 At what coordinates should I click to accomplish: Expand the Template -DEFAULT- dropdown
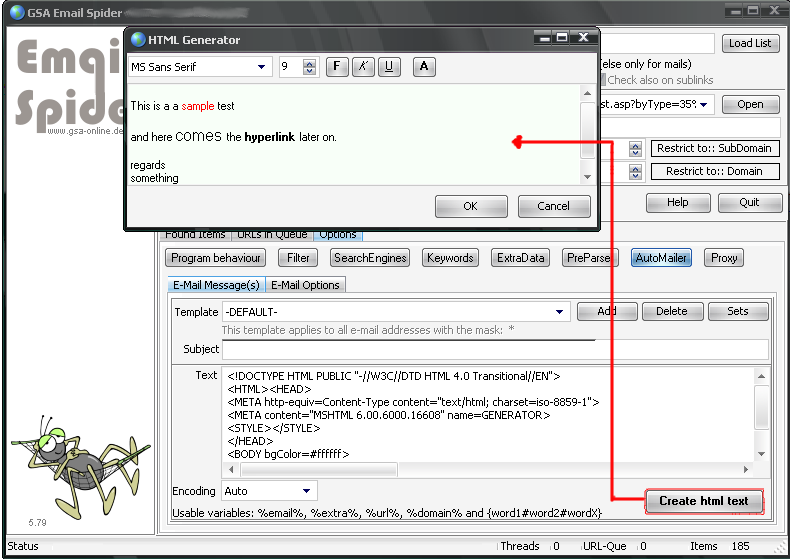(x=560, y=312)
